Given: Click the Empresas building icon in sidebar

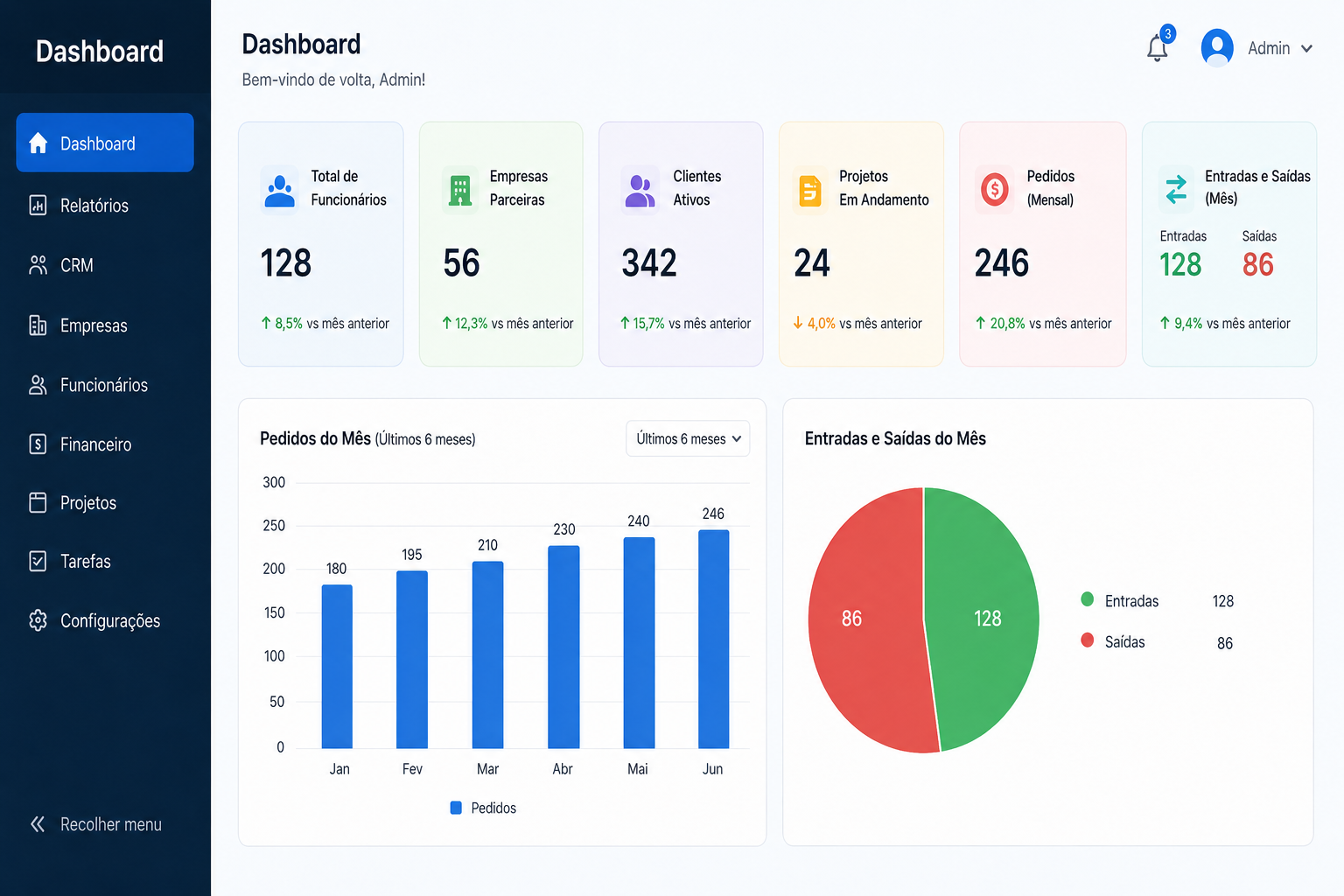Looking at the screenshot, I should click(x=38, y=325).
